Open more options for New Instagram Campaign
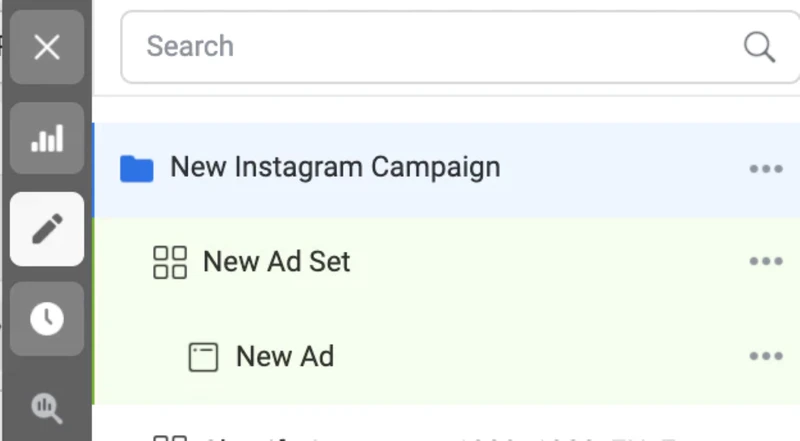This screenshot has width=800, height=441. pyautogui.click(x=766, y=169)
